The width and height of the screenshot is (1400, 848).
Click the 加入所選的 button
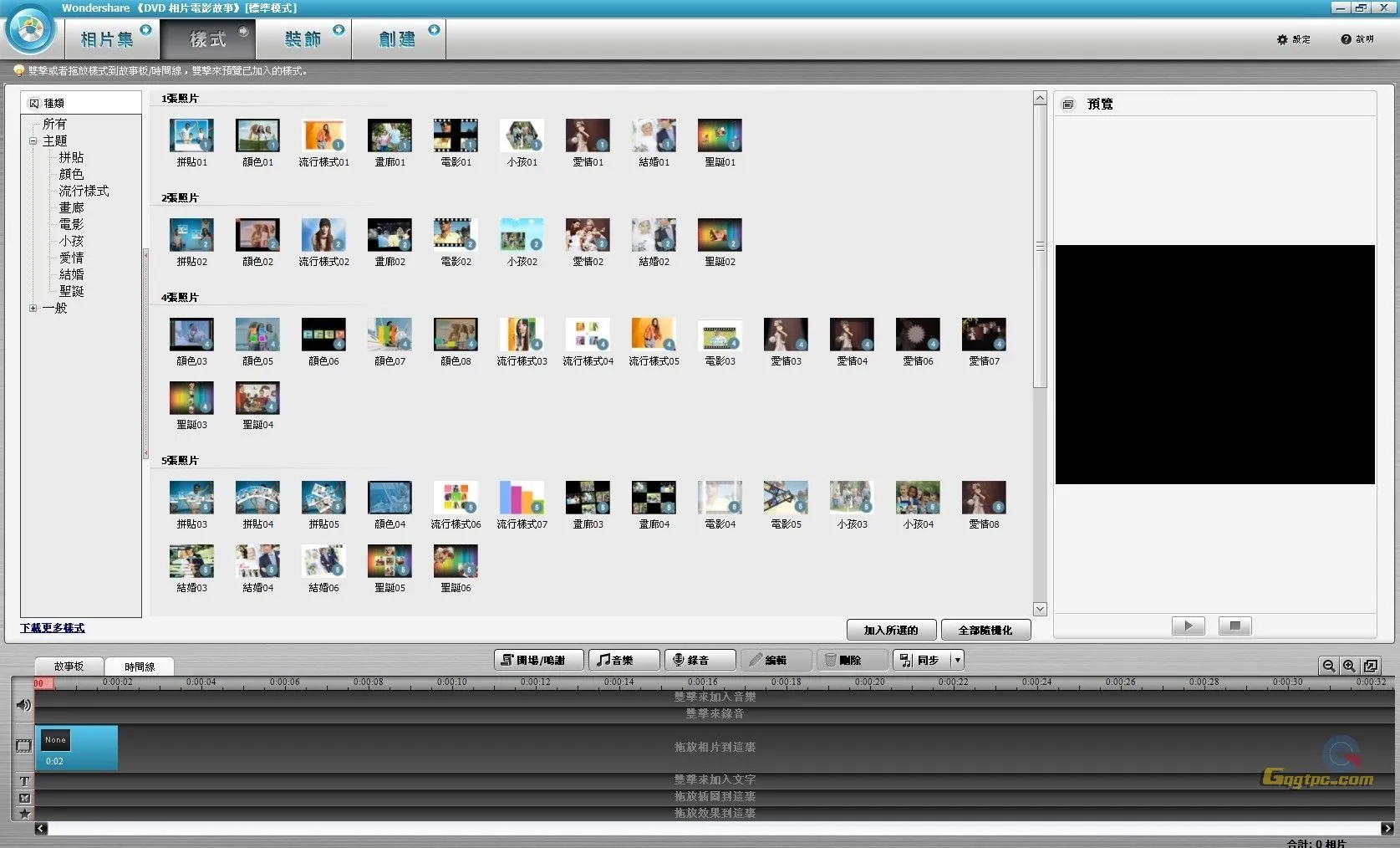pos(891,630)
